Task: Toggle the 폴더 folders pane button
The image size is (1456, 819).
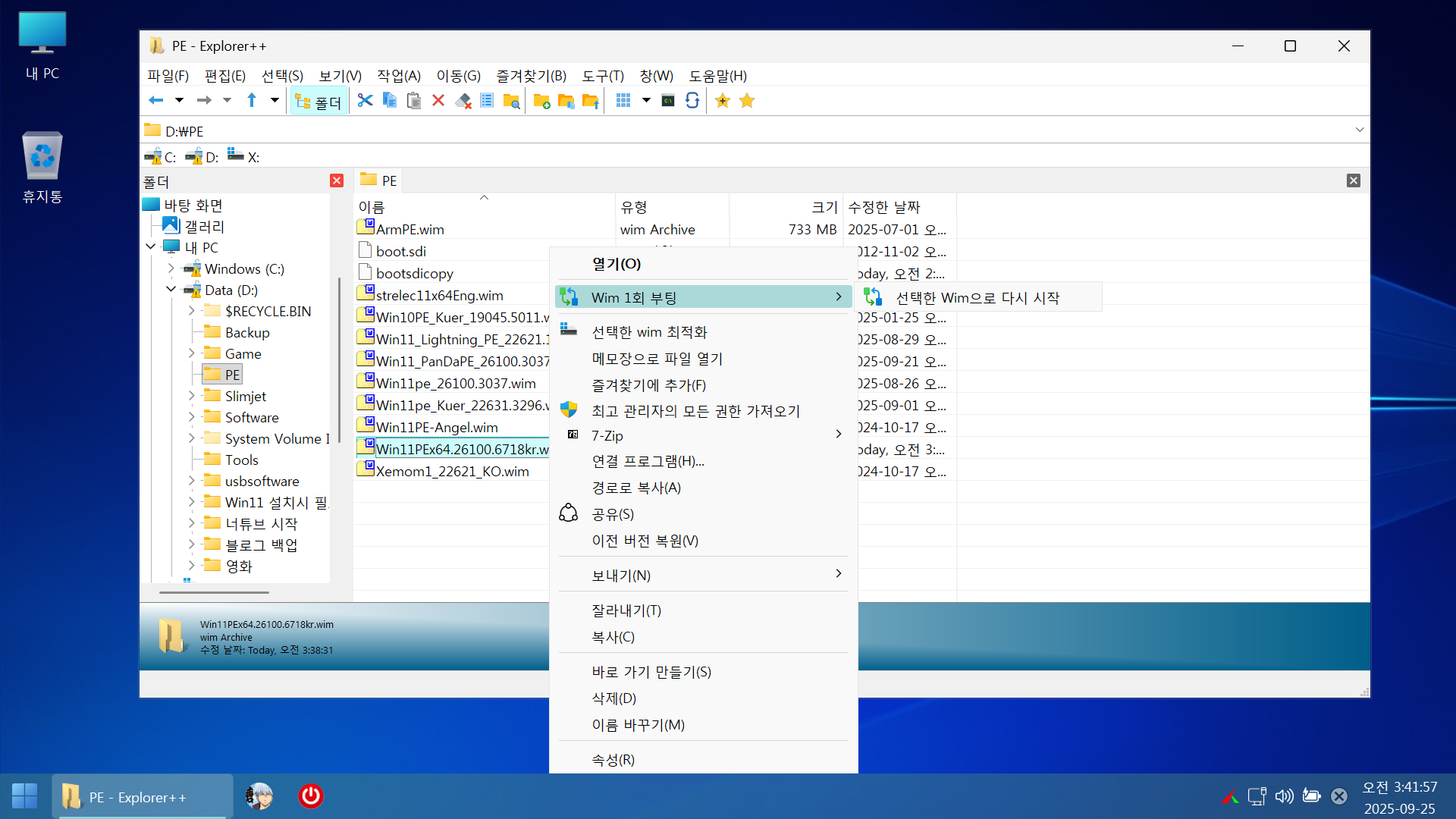Action: (318, 102)
